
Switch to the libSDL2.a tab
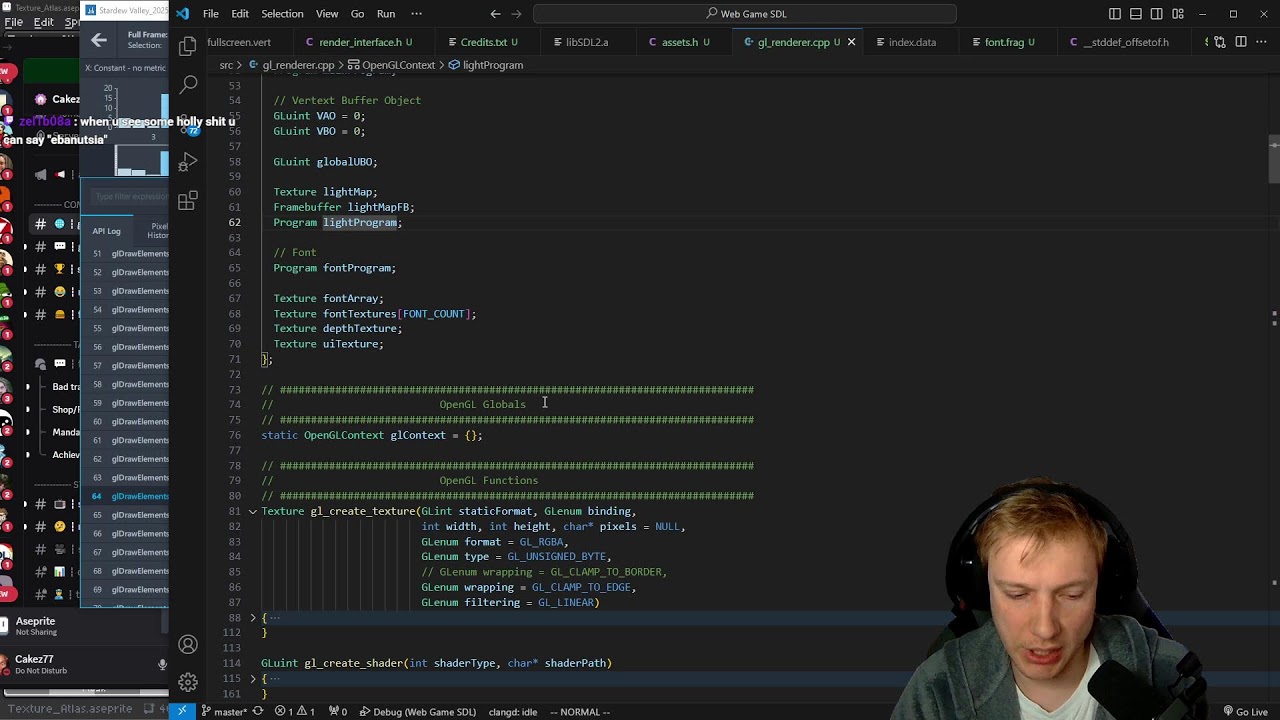[586, 42]
